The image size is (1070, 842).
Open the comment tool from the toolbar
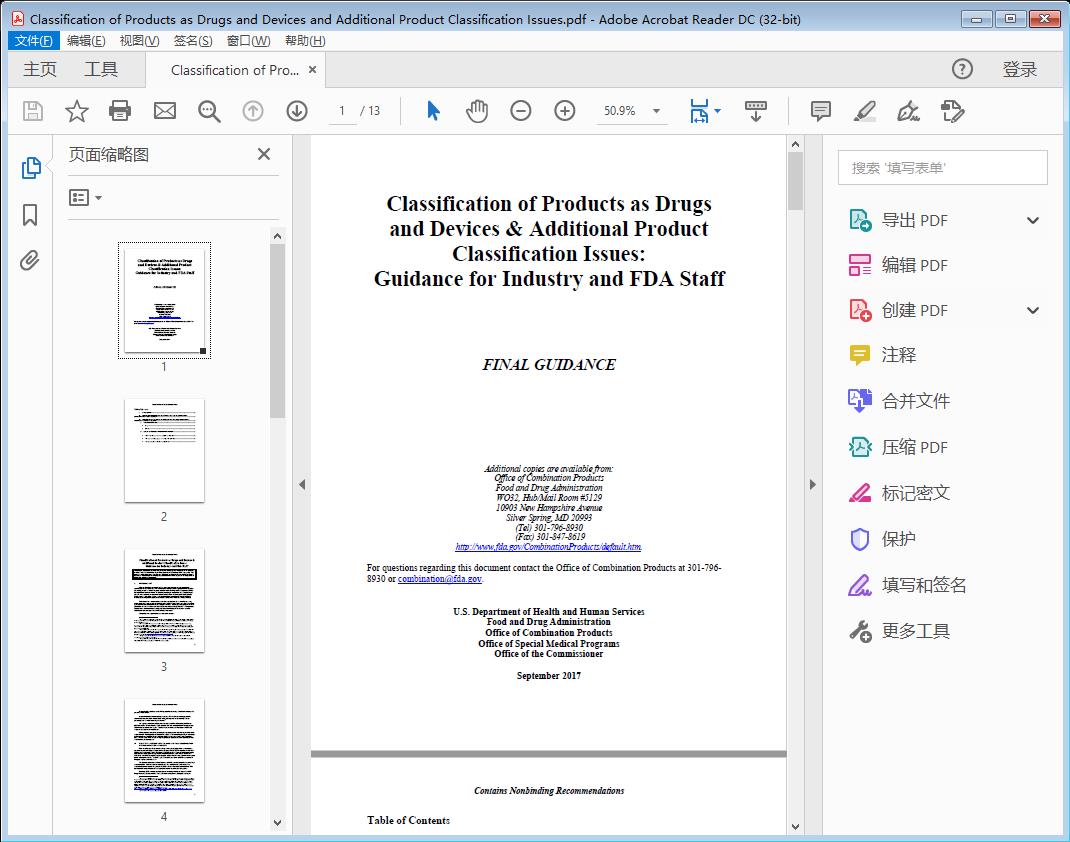(819, 111)
